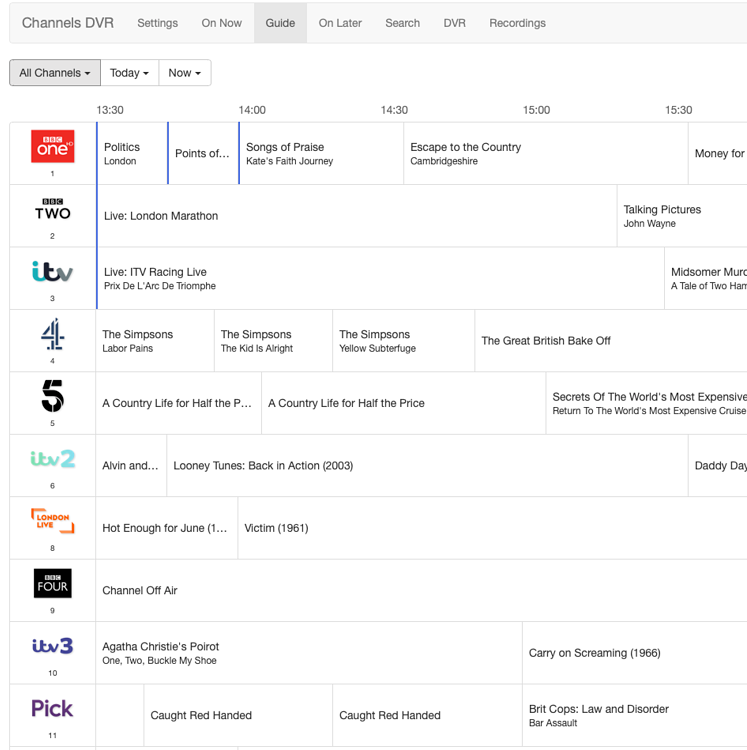Click the London Live channel logo
Viewport: 747px width, 750px height.
(x=53, y=521)
